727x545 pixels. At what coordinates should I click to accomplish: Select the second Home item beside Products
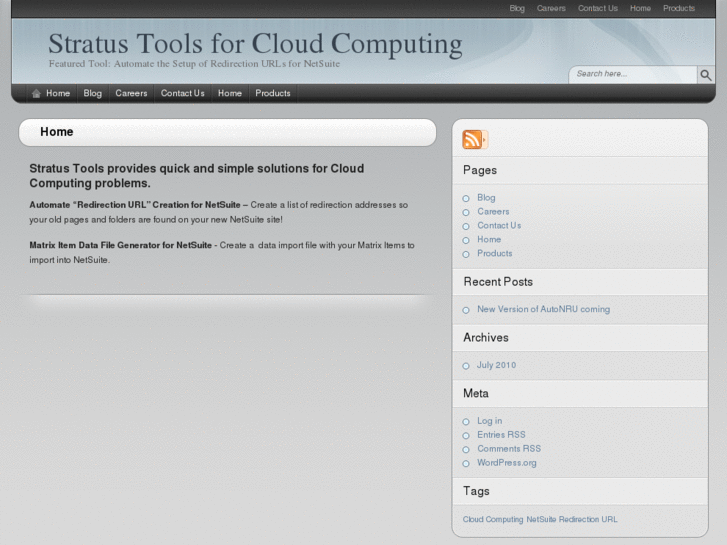click(230, 93)
